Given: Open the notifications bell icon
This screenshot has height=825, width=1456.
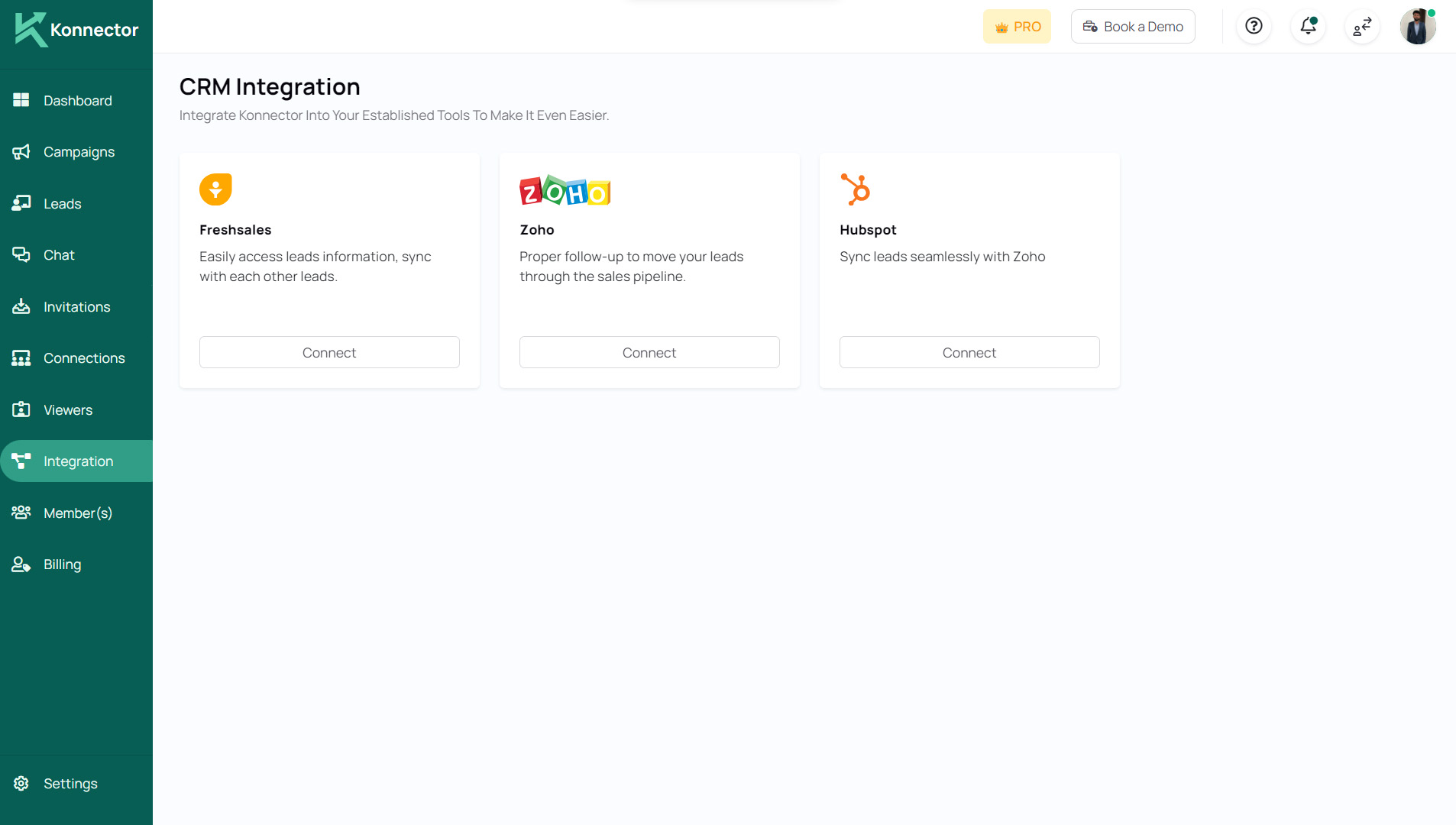Looking at the screenshot, I should point(1308,27).
